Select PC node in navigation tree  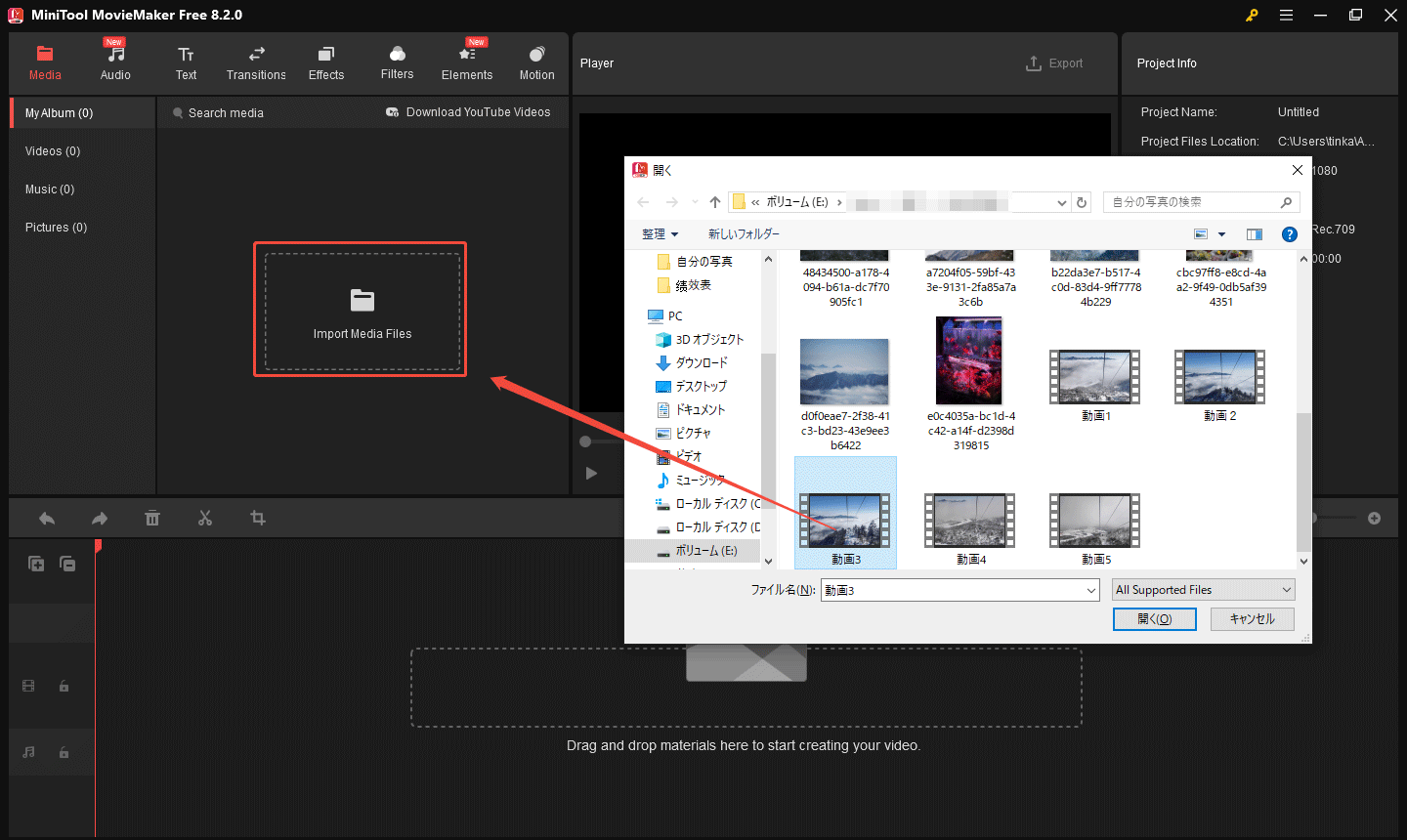click(665, 316)
